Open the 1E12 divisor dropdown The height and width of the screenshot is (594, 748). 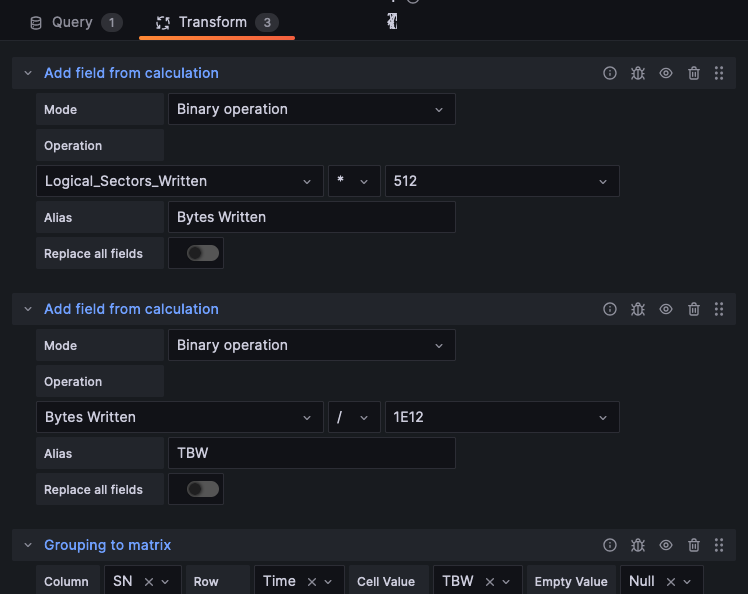tap(501, 417)
